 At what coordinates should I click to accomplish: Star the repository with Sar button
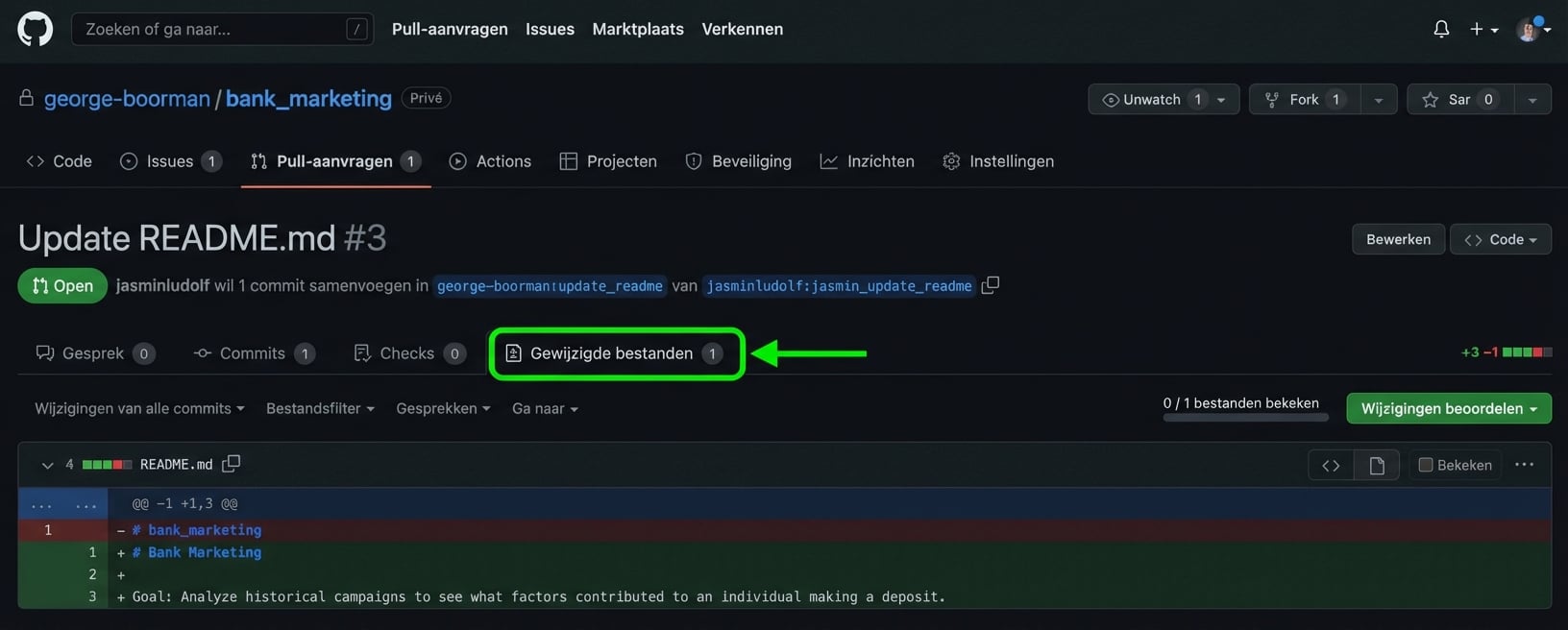pyautogui.click(x=1460, y=99)
